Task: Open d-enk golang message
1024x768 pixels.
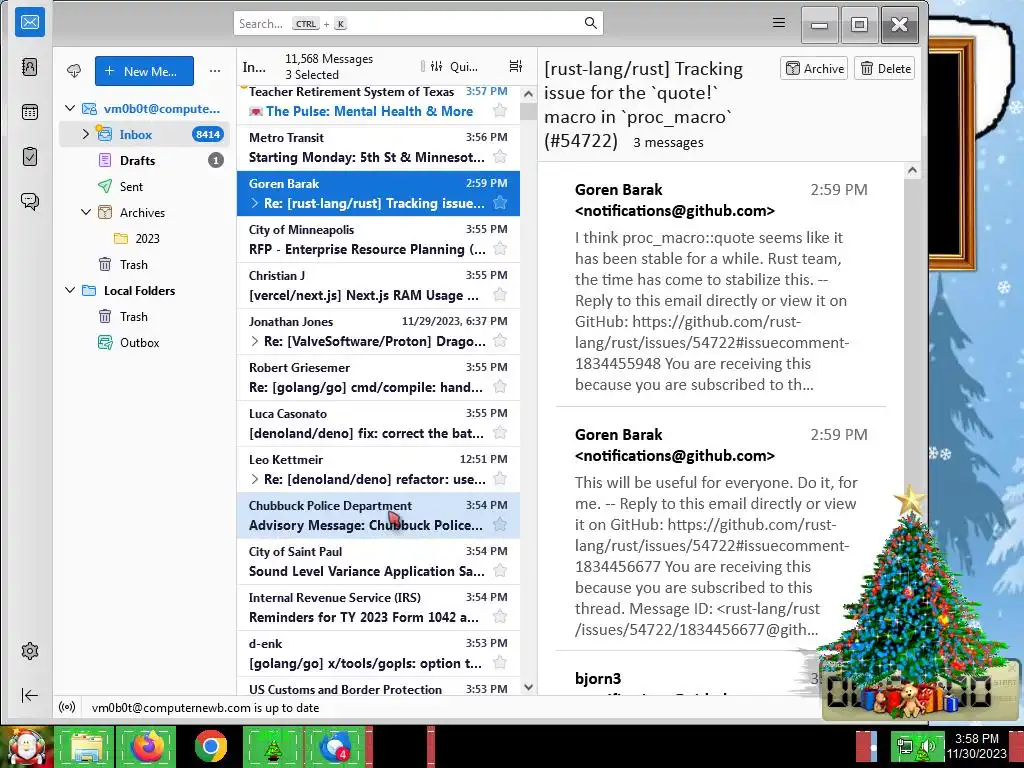Action: click(378, 654)
